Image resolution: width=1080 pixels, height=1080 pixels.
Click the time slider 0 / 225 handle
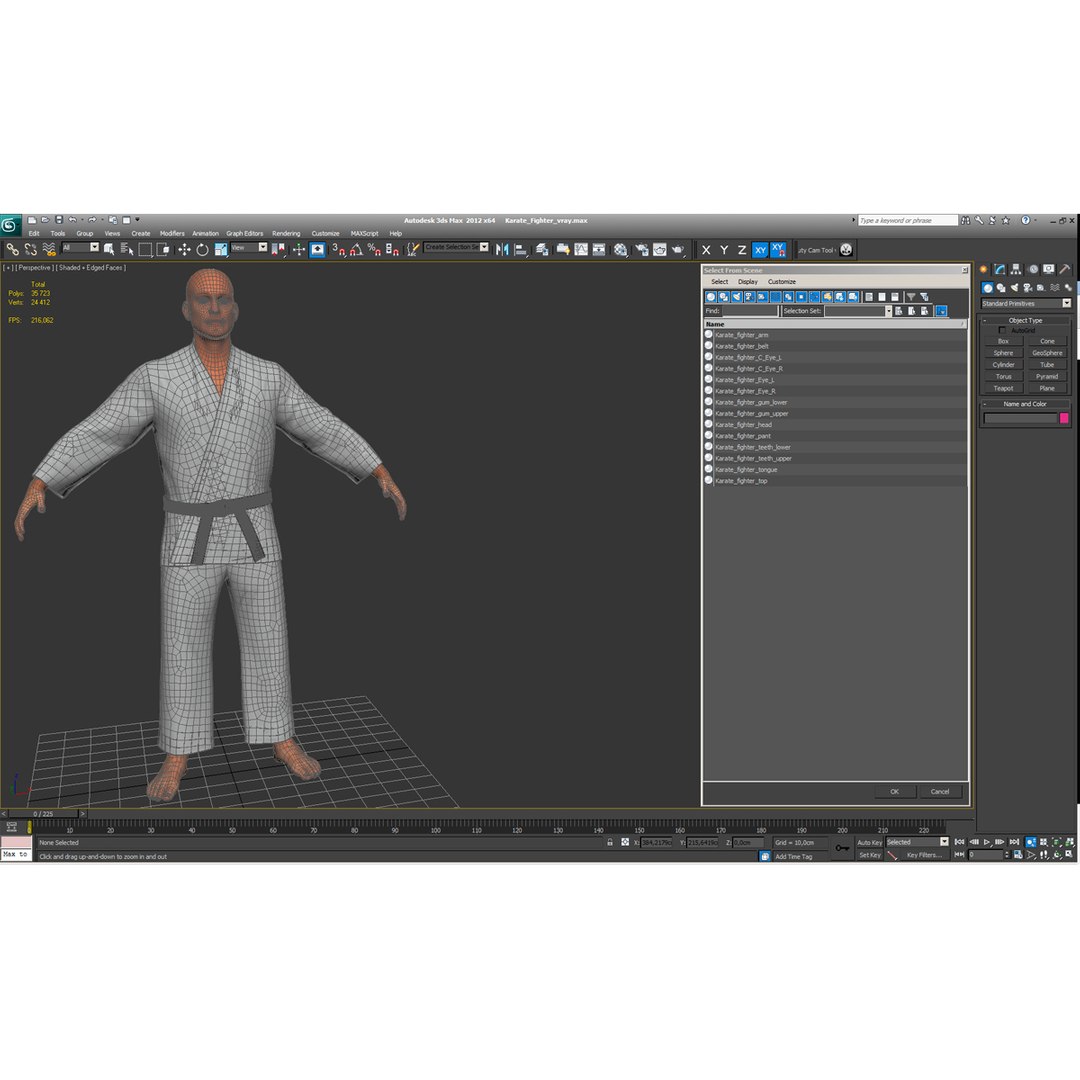coord(43,813)
